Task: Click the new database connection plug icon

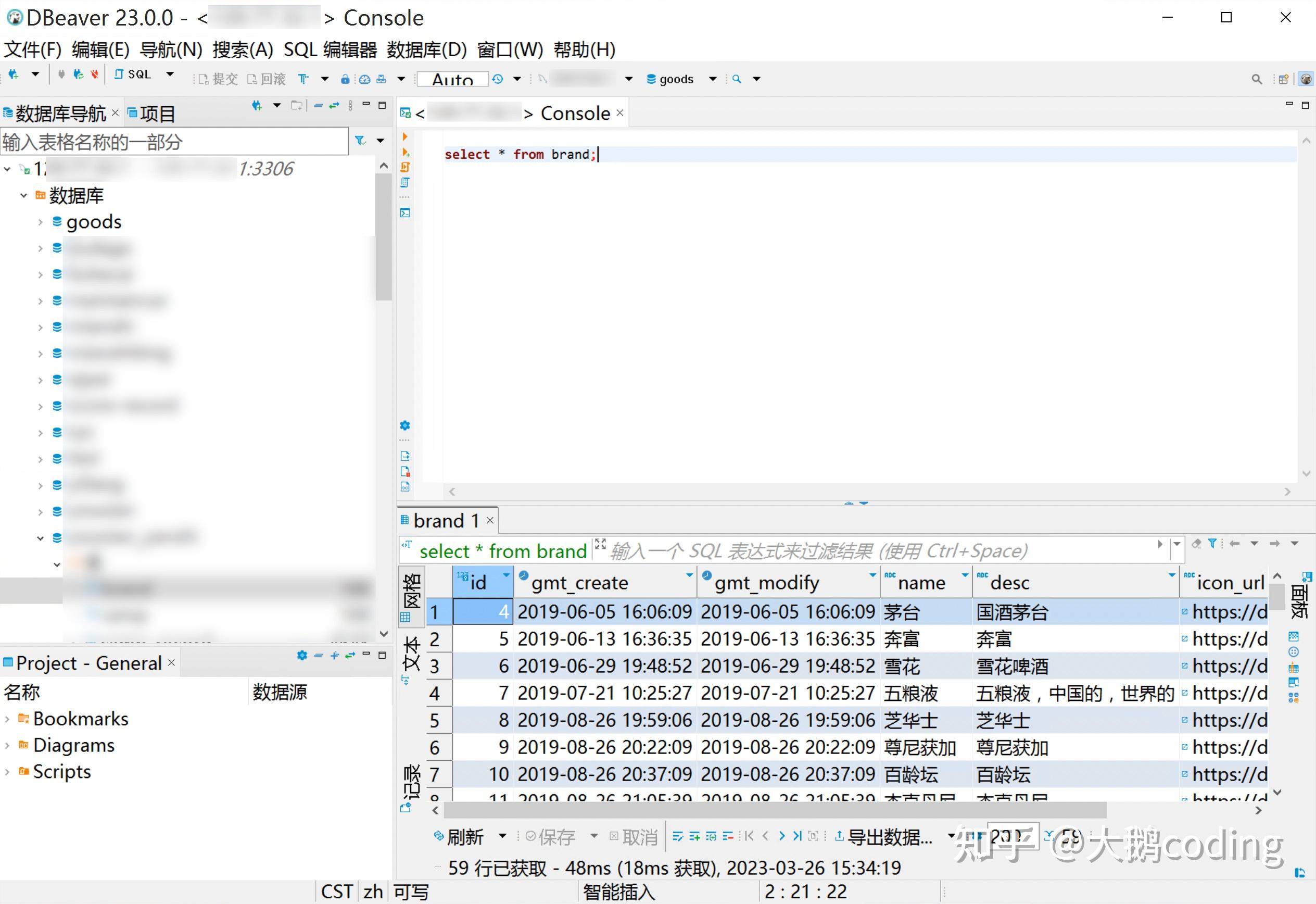Action: click(14, 74)
